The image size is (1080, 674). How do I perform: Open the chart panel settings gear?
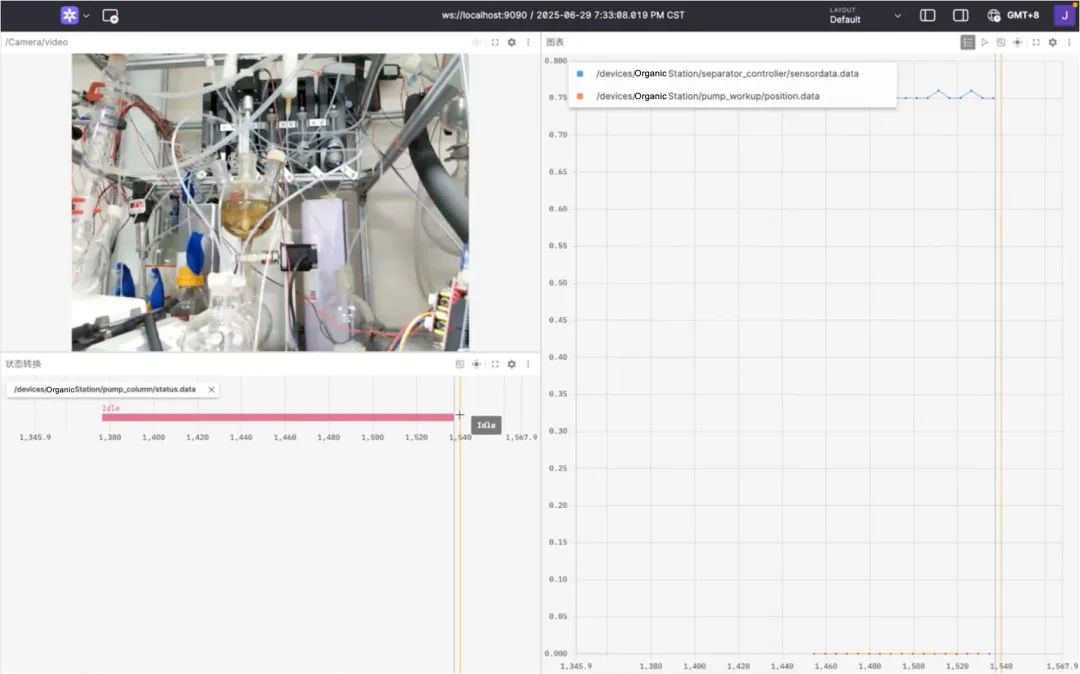coord(1052,43)
